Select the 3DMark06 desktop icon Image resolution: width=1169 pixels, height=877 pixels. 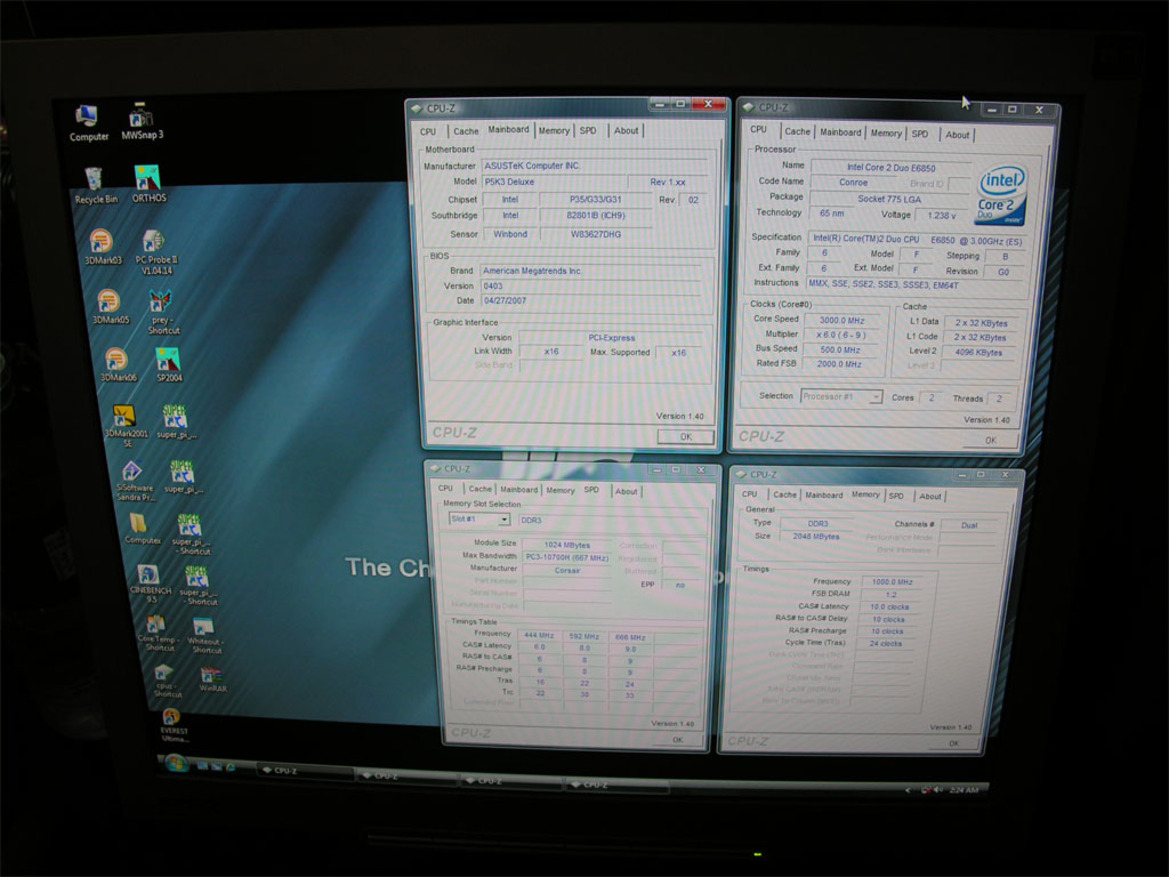point(118,365)
